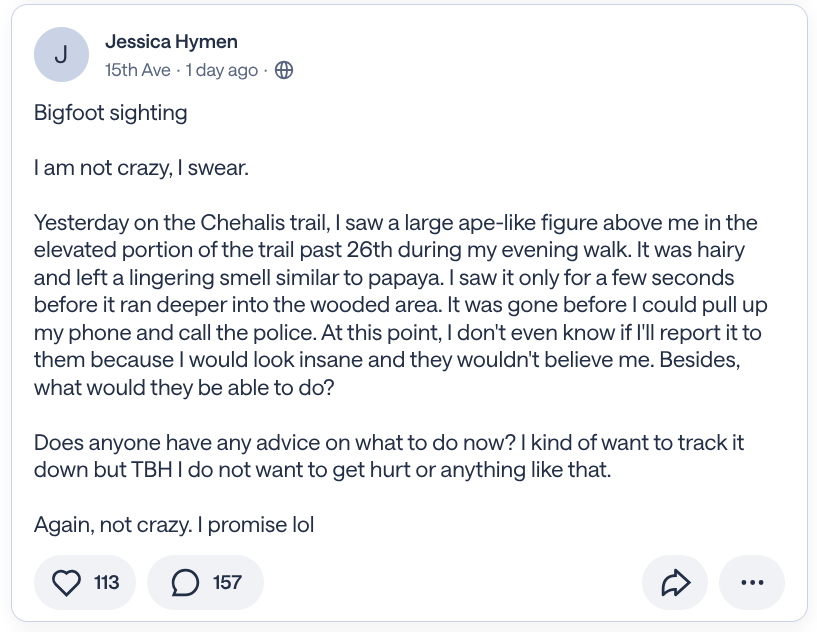Click the 157 comments count
This screenshot has height=632, width=817.
tap(227, 583)
